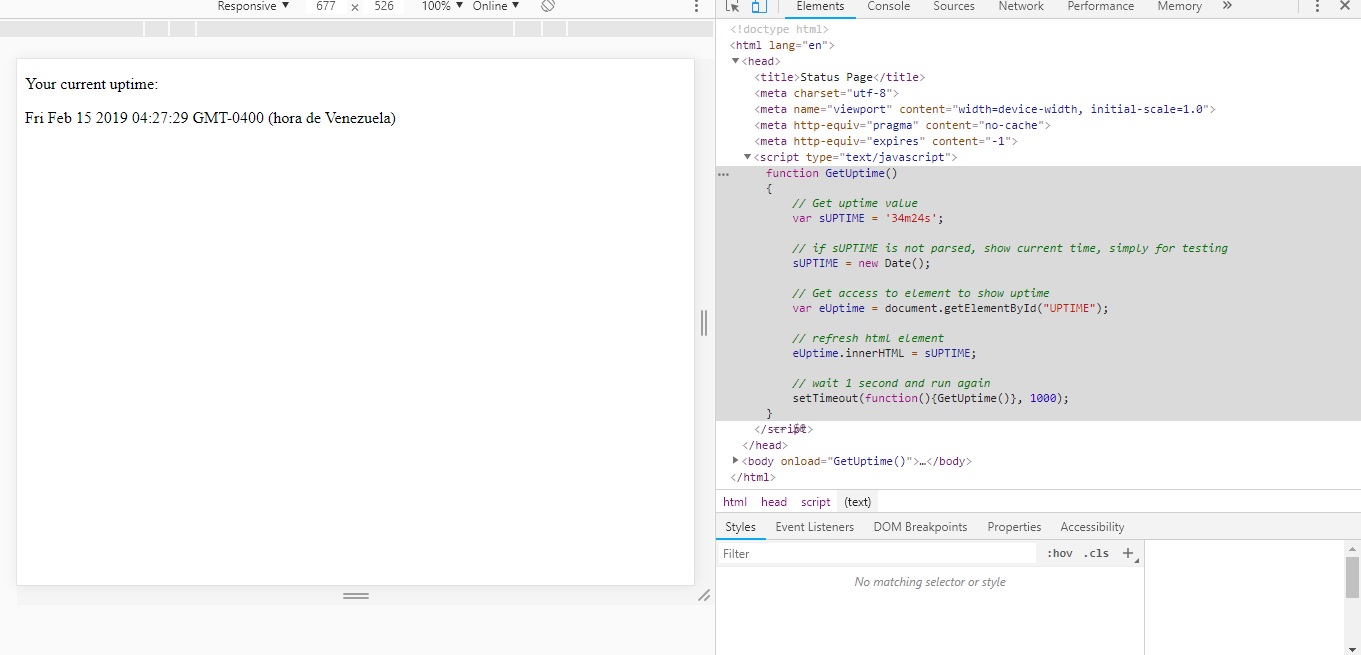
Task: Open the Event Listeners pane
Action: tap(814, 527)
